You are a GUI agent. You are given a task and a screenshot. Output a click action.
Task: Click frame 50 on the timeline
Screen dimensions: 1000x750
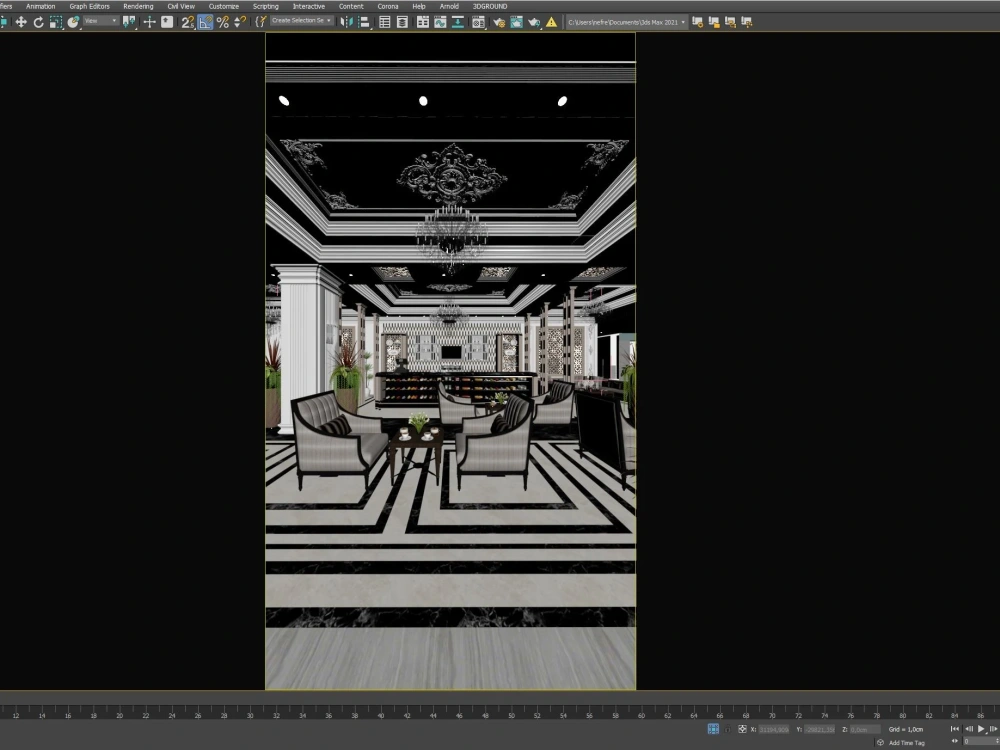pyautogui.click(x=511, y=716)
